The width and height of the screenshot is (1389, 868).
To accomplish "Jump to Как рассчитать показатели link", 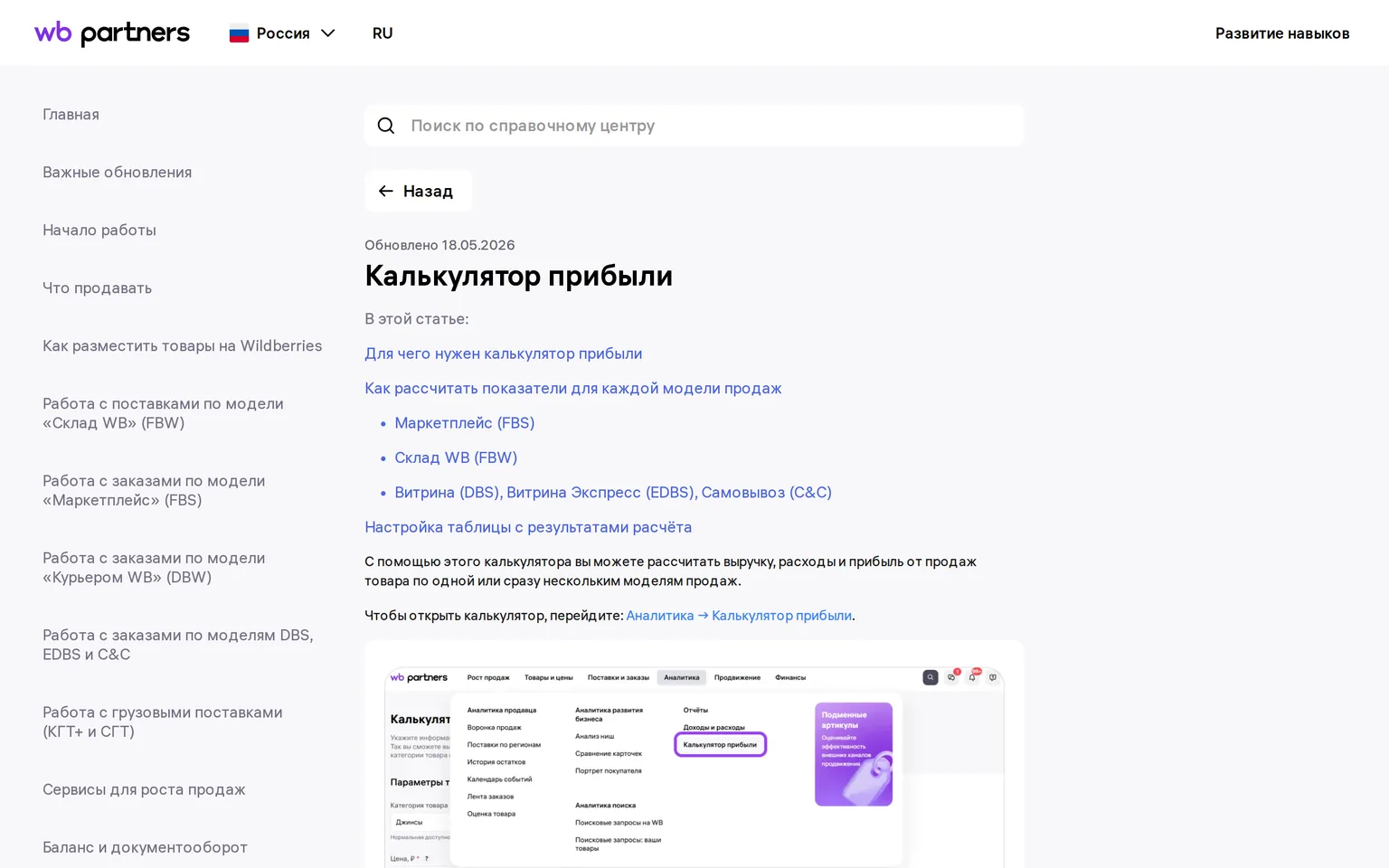I will click(x=572, y=388).
